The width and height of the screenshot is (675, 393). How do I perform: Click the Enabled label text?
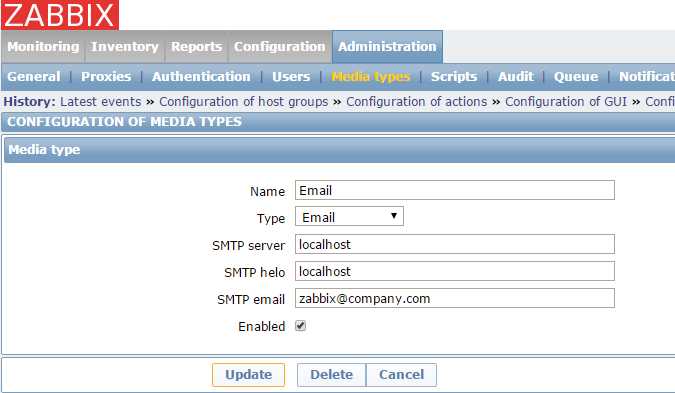coord(261,326)
